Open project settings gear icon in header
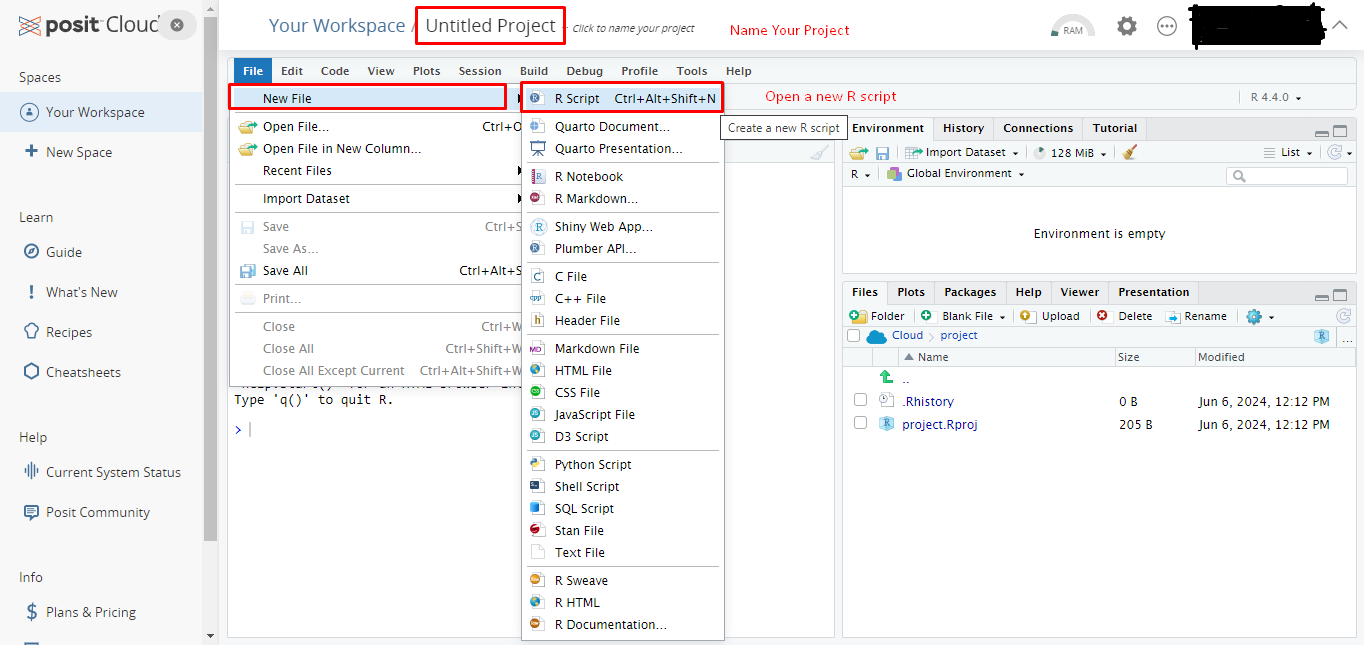This screenshot has width=1364, height=645. click(1127, 26)
